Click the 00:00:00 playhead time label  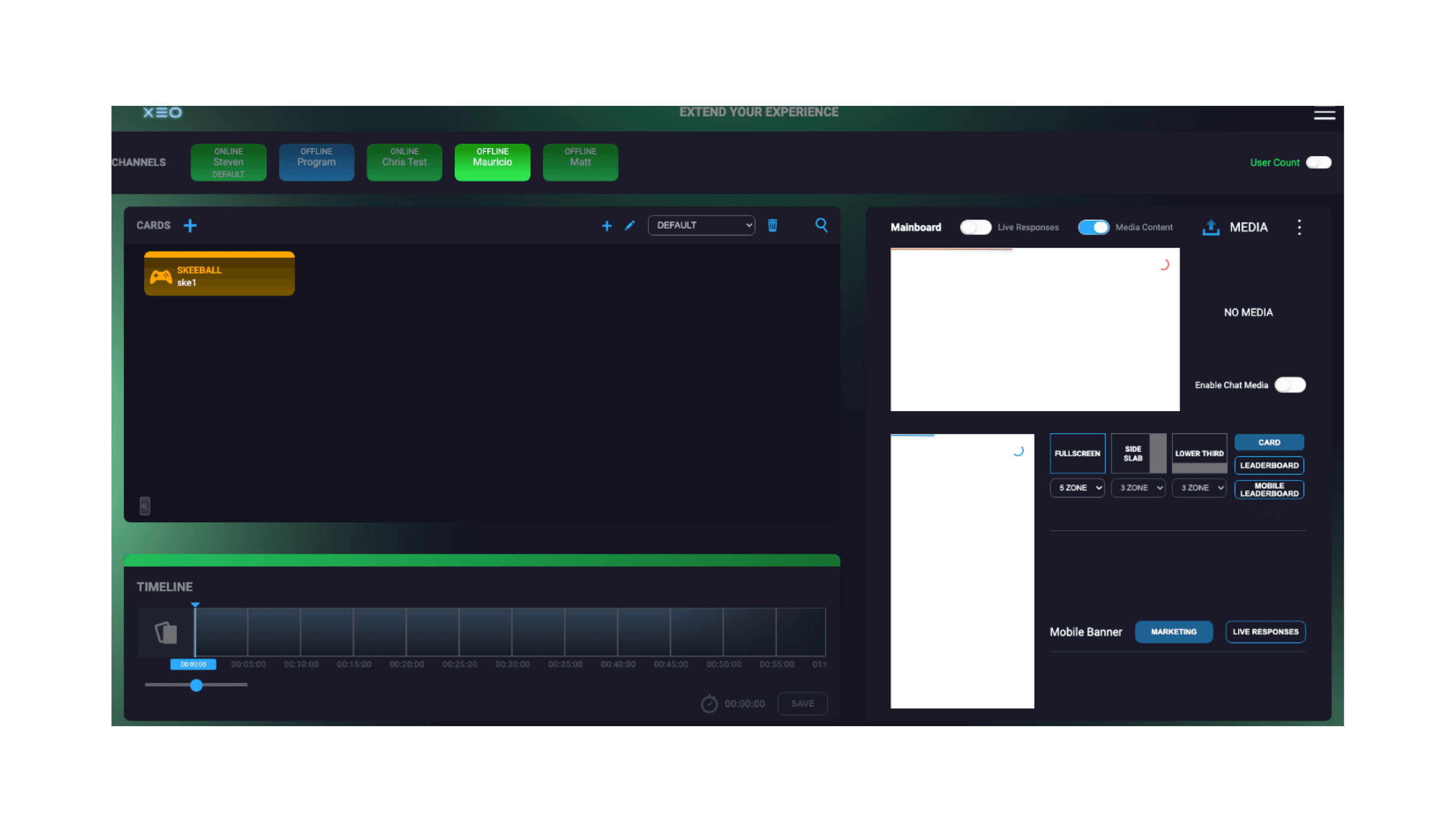(x=193, y=664)
